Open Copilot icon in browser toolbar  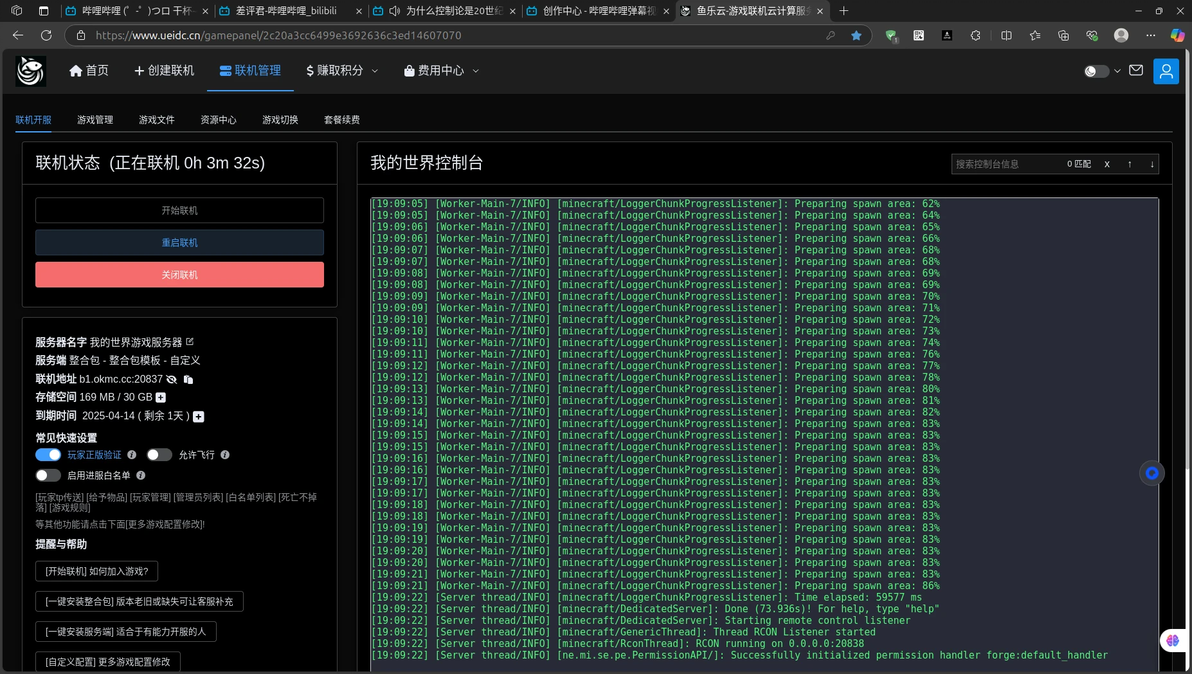pos(1177,36)
